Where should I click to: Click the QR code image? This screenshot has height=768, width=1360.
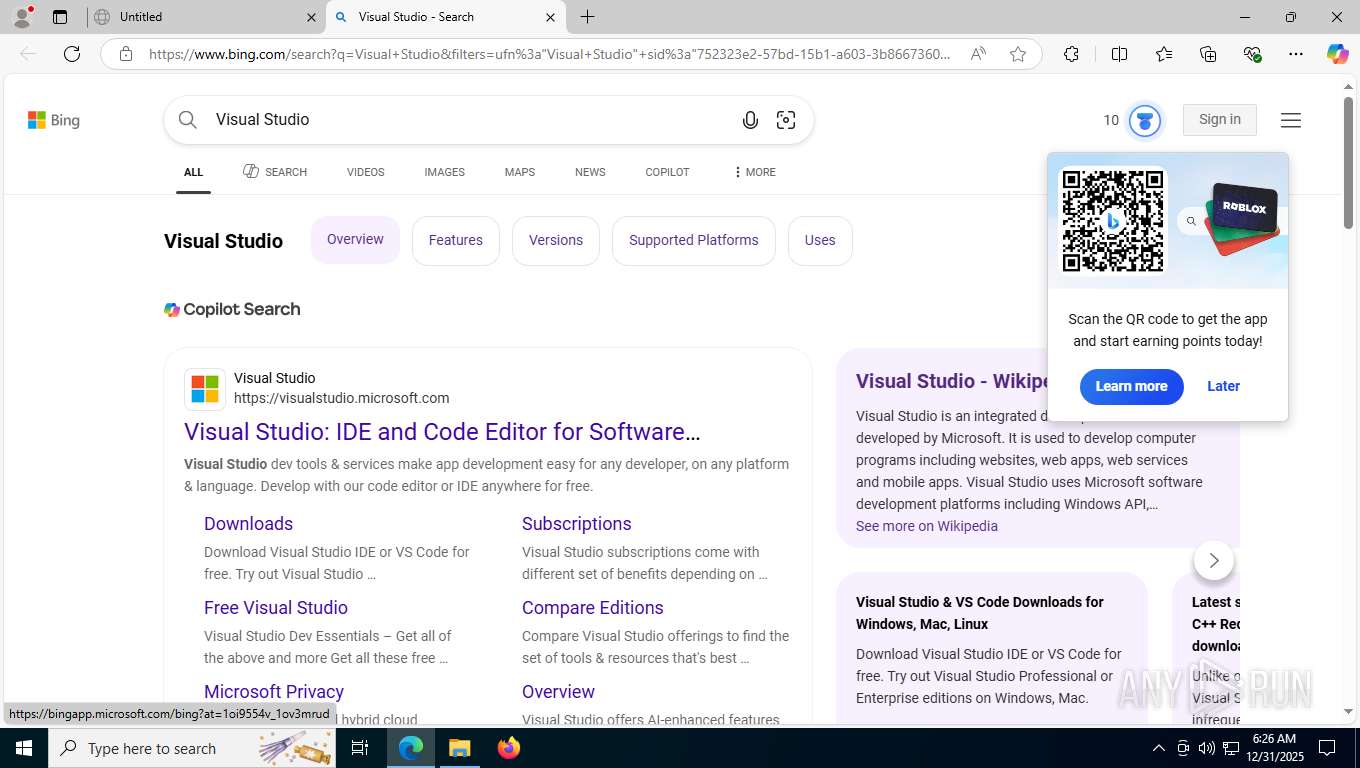click(x=1113, y=220)
